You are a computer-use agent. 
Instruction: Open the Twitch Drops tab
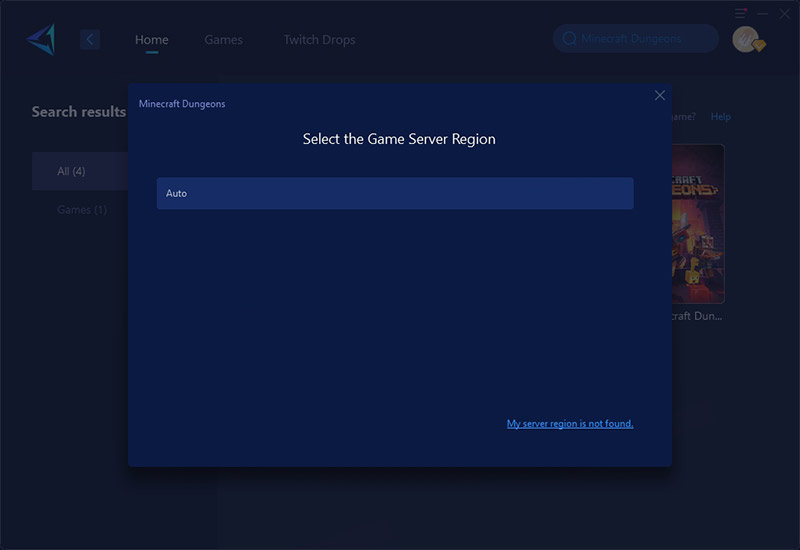[319, 40]
